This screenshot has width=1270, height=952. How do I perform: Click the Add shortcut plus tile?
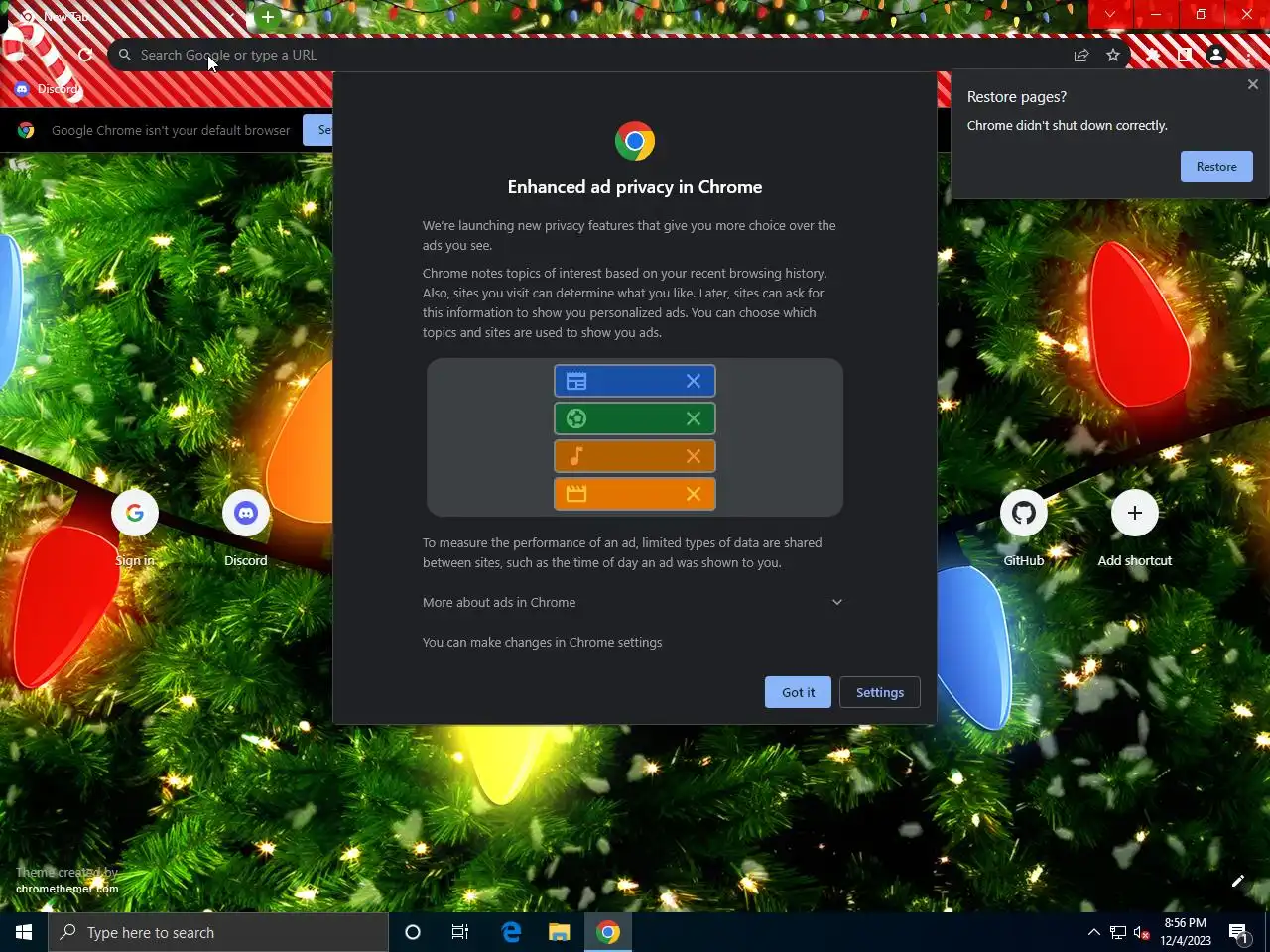pyautogui.click(x=1135, y=530)
